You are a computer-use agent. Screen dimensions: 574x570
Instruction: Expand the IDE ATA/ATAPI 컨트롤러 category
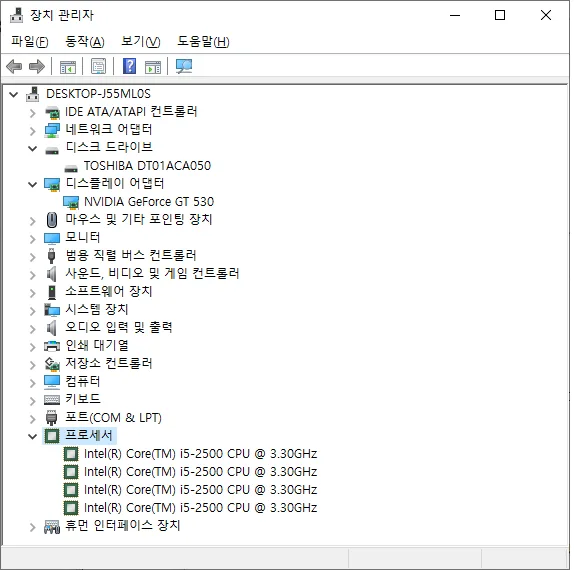click(x=33, y=113)
